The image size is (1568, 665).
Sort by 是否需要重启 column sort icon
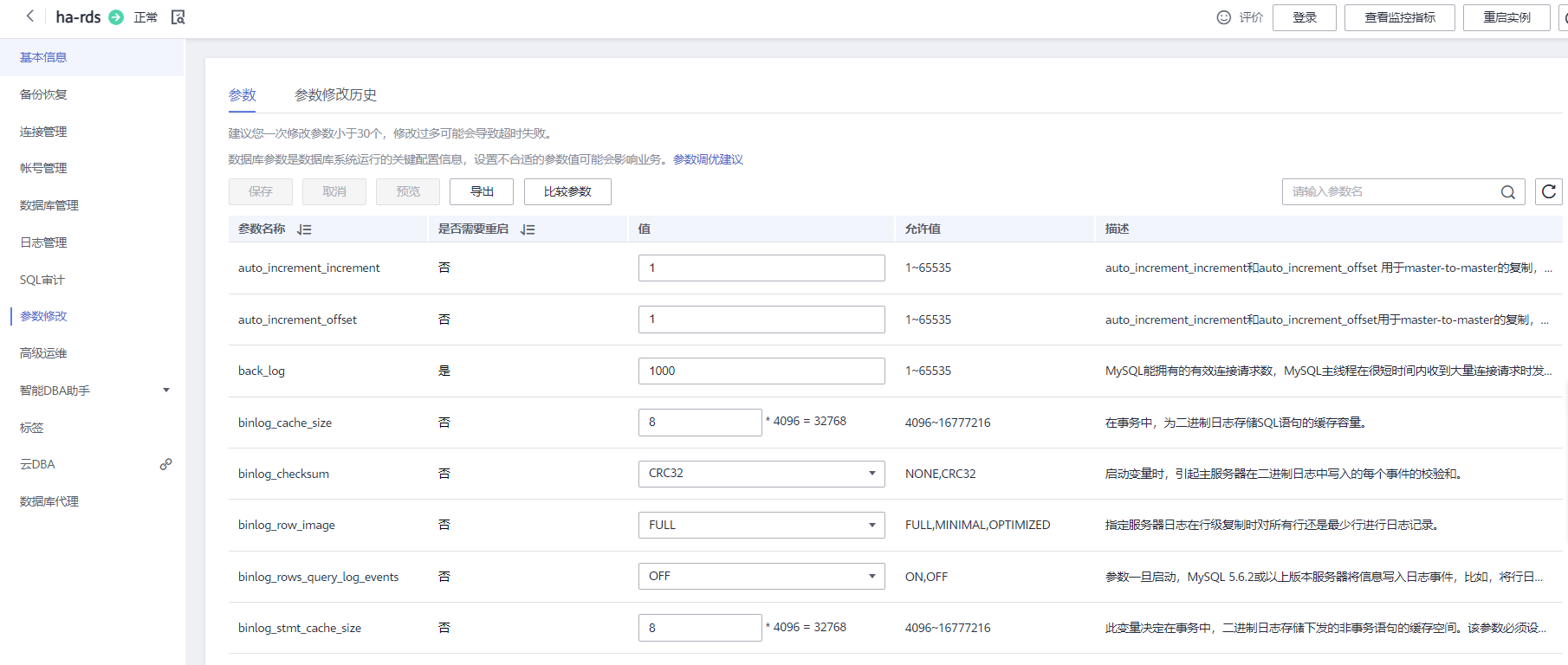(x=528, y=229)
